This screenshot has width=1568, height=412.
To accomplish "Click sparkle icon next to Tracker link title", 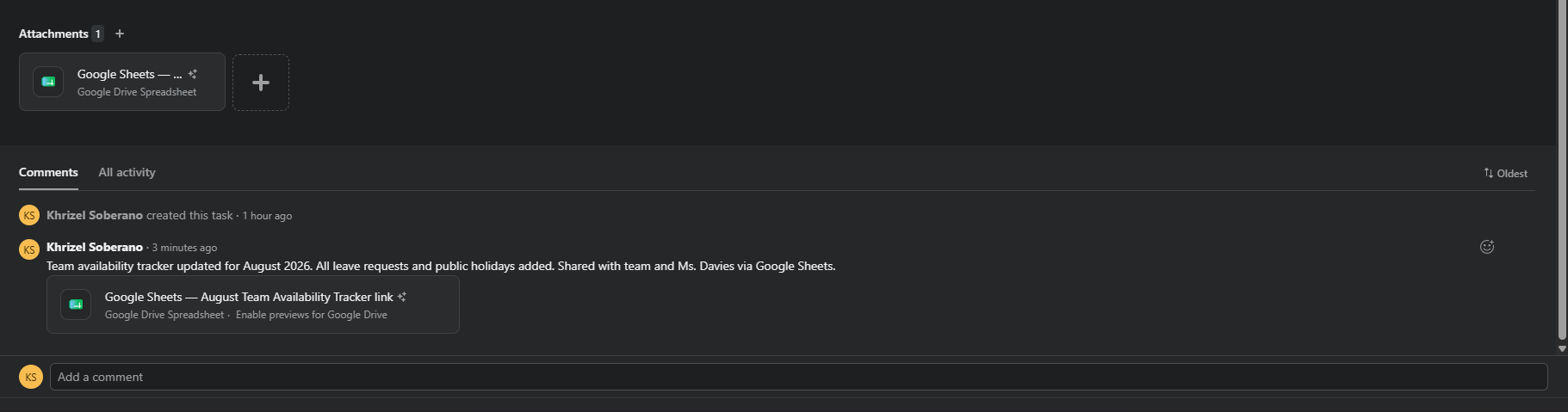I will (x=402, y=297).
